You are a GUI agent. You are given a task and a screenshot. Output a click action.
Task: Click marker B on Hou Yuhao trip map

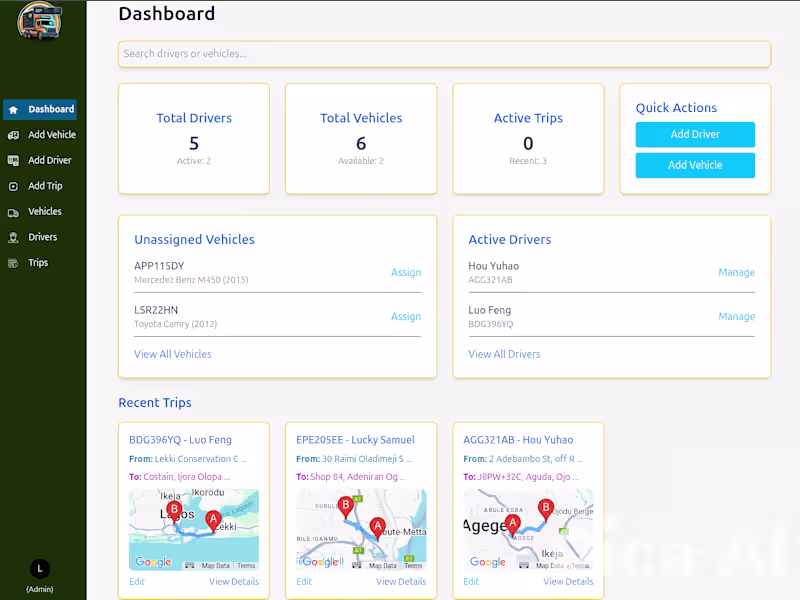[546, 509]
